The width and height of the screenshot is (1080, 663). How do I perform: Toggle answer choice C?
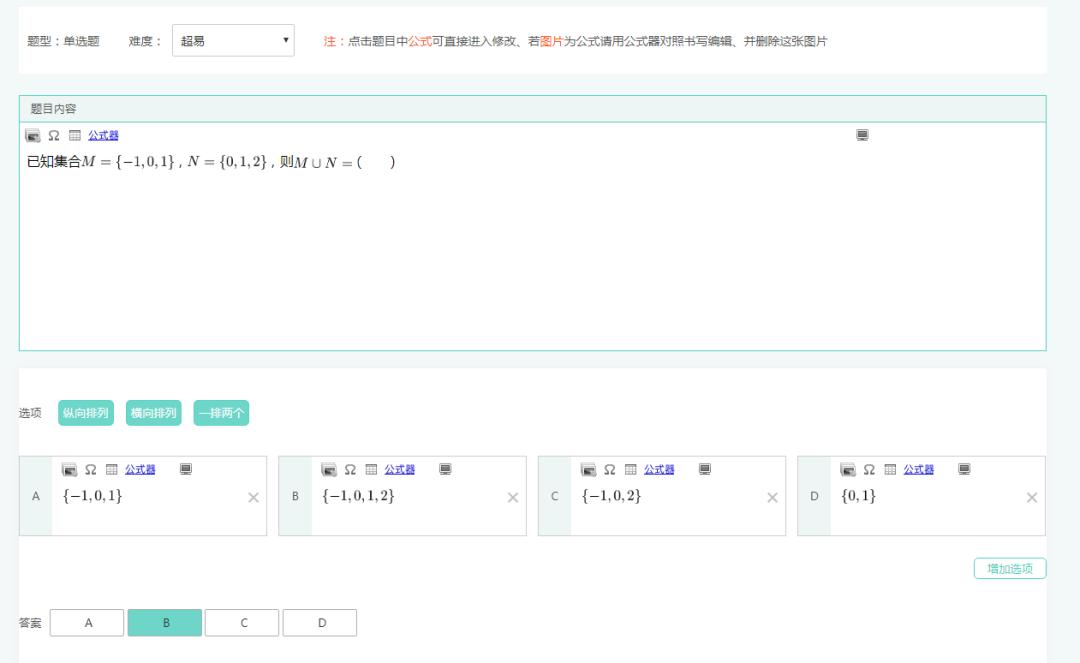pos(243,622)
